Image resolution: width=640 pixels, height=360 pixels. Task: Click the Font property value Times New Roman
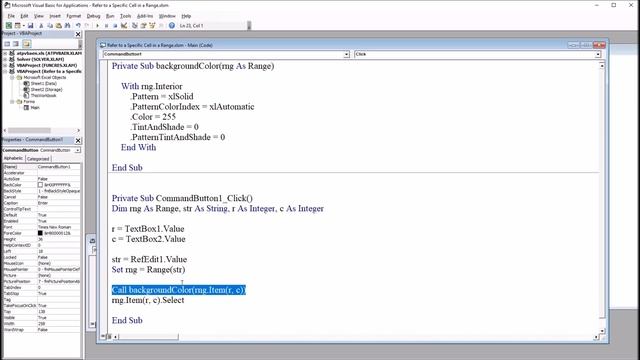58,227
